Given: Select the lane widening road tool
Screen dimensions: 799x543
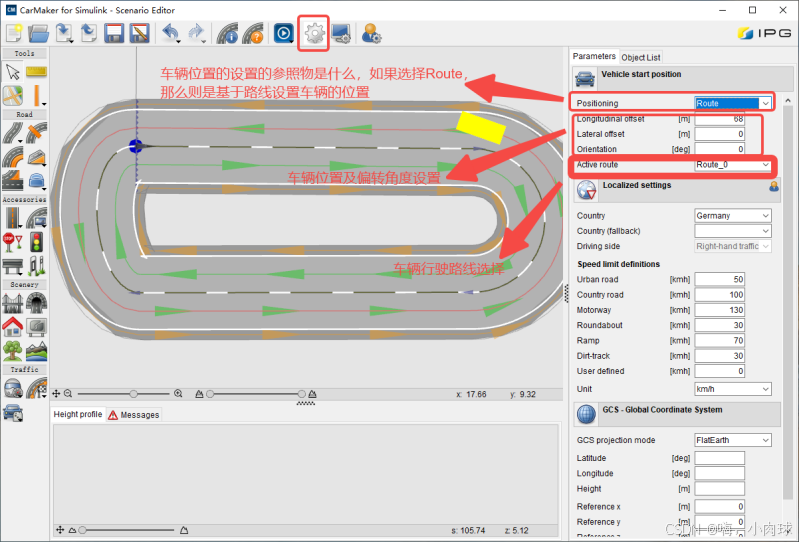Looking at the screenshot, I should 13,181.
